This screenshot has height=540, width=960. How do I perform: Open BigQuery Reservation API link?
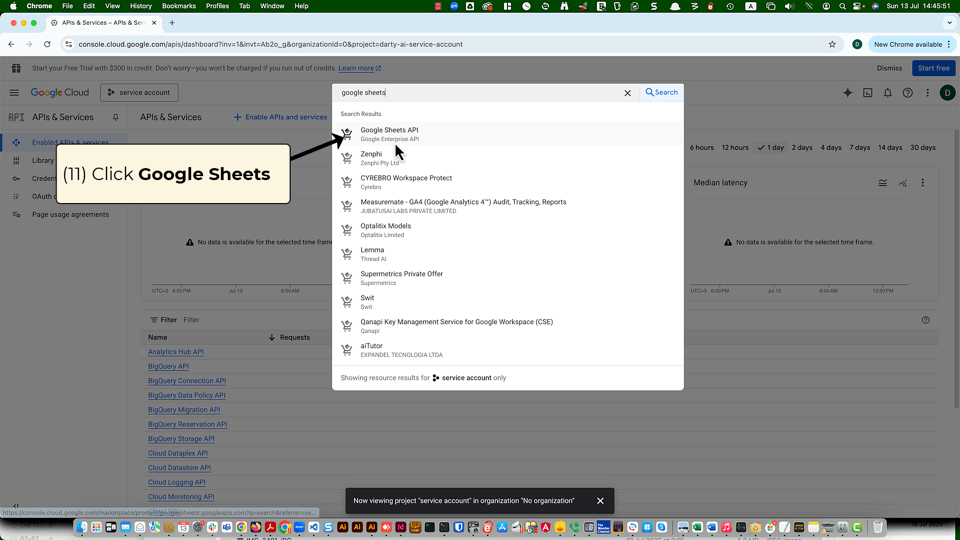coord(187,424)
